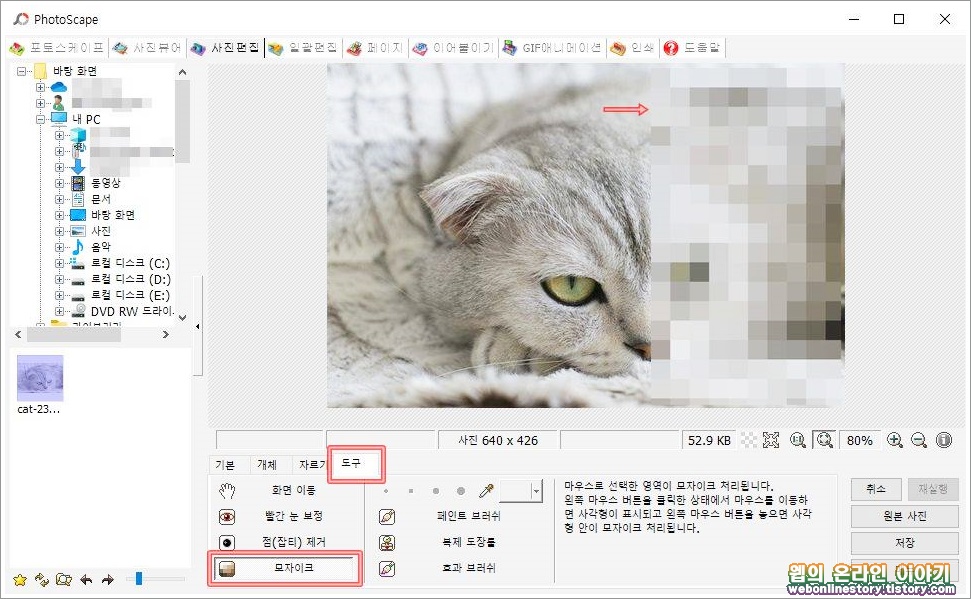This screenshot has width=971, height=599.
Task: Choose the largest brush size dot
Action: click(461, 491)
